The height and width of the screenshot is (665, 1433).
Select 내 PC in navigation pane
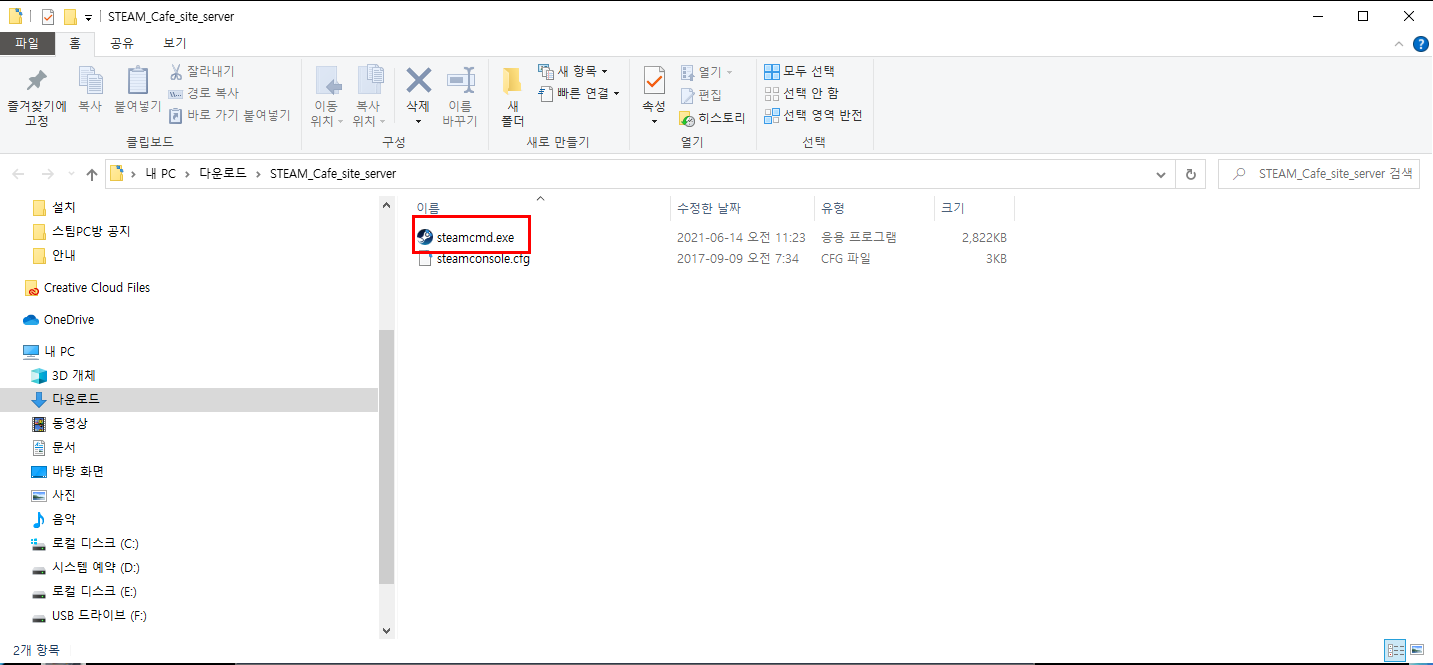click(x=48, y=351)
